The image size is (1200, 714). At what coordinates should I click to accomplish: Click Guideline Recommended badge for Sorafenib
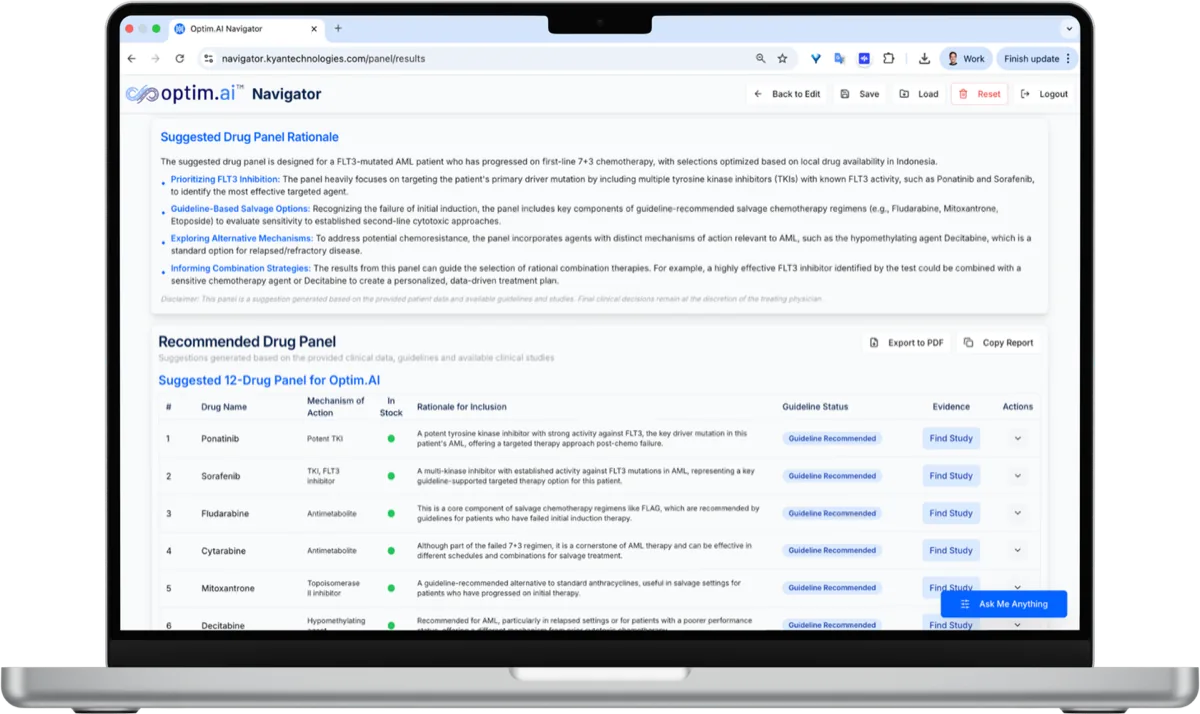(832, 476)
